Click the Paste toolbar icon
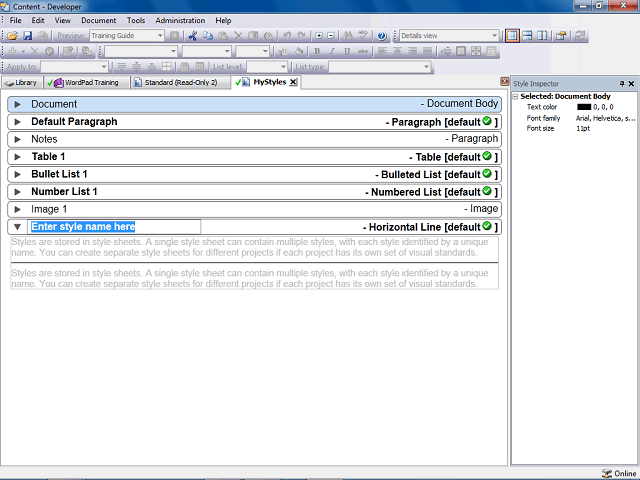The image size is (640, 480). point(223,36)
